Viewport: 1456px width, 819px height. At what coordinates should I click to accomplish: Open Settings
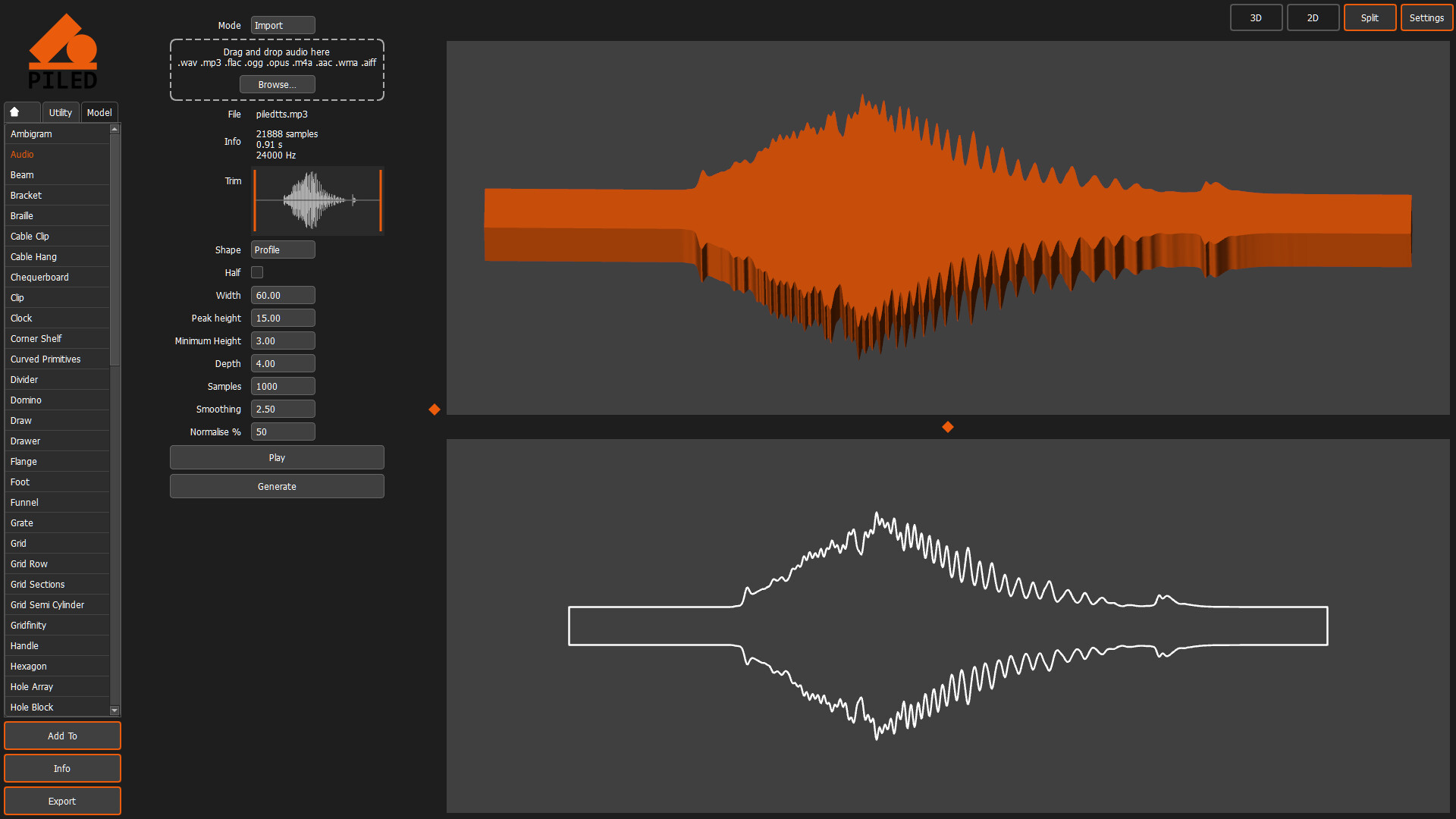tap(1426, 17)
